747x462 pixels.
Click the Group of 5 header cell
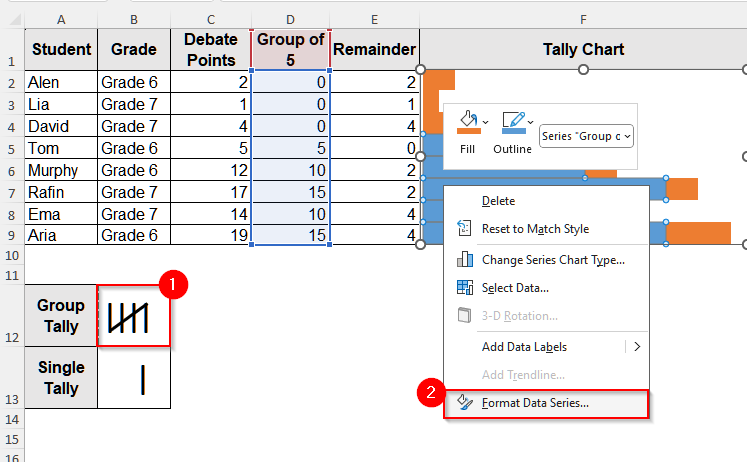(x=290, y=50)
